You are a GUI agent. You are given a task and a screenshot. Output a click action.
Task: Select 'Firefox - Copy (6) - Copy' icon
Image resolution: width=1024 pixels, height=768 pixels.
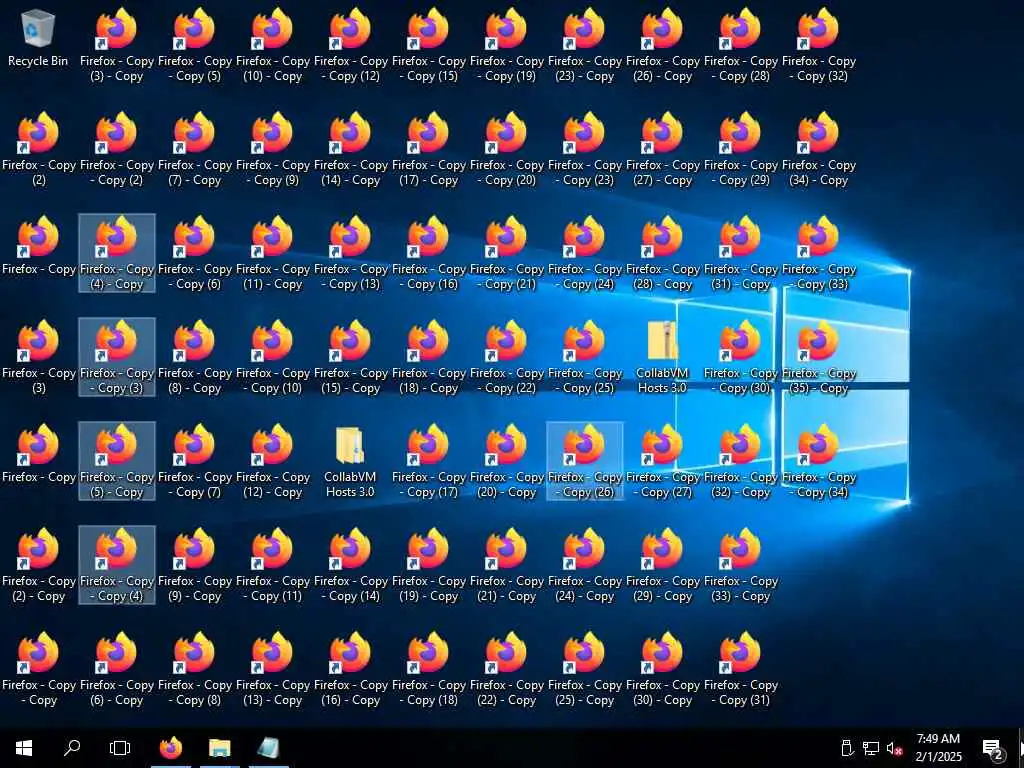117,669
